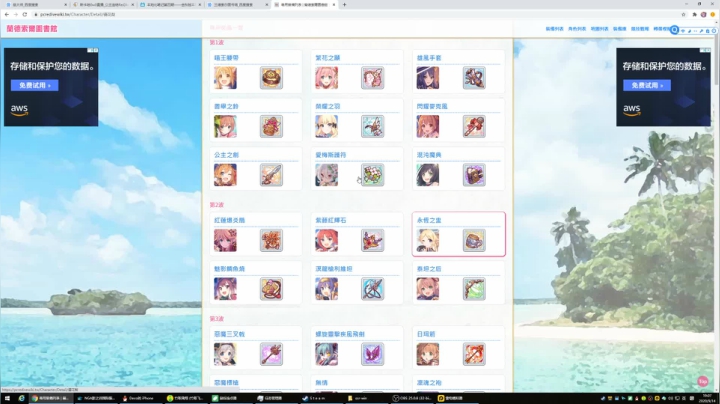
Task: Open 裝備列表 in the site navigation
Action: tap(554, 29)
